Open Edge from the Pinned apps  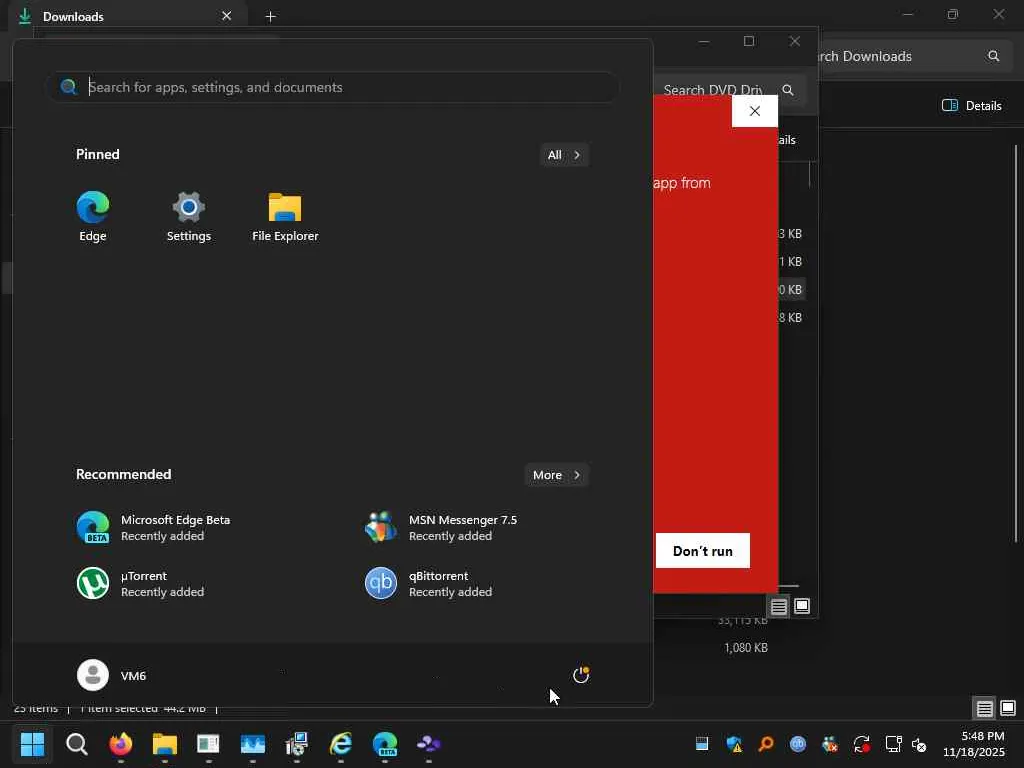click(x=93, y=217)
